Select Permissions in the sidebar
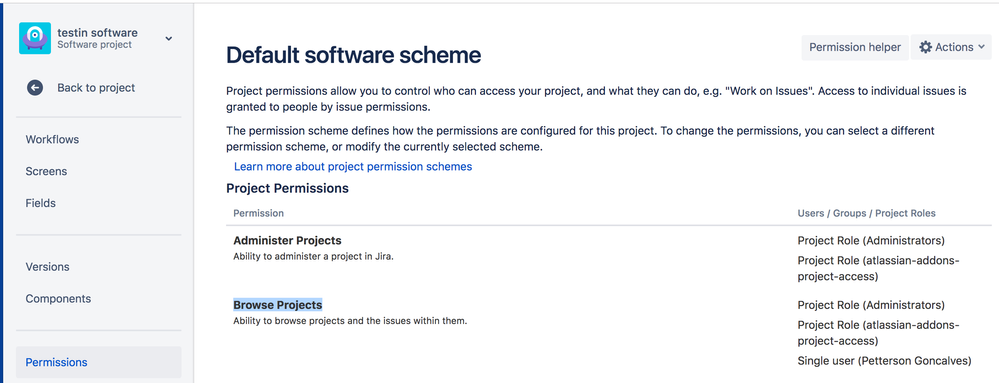Screen dimensions: 999x383 [99, 363]
